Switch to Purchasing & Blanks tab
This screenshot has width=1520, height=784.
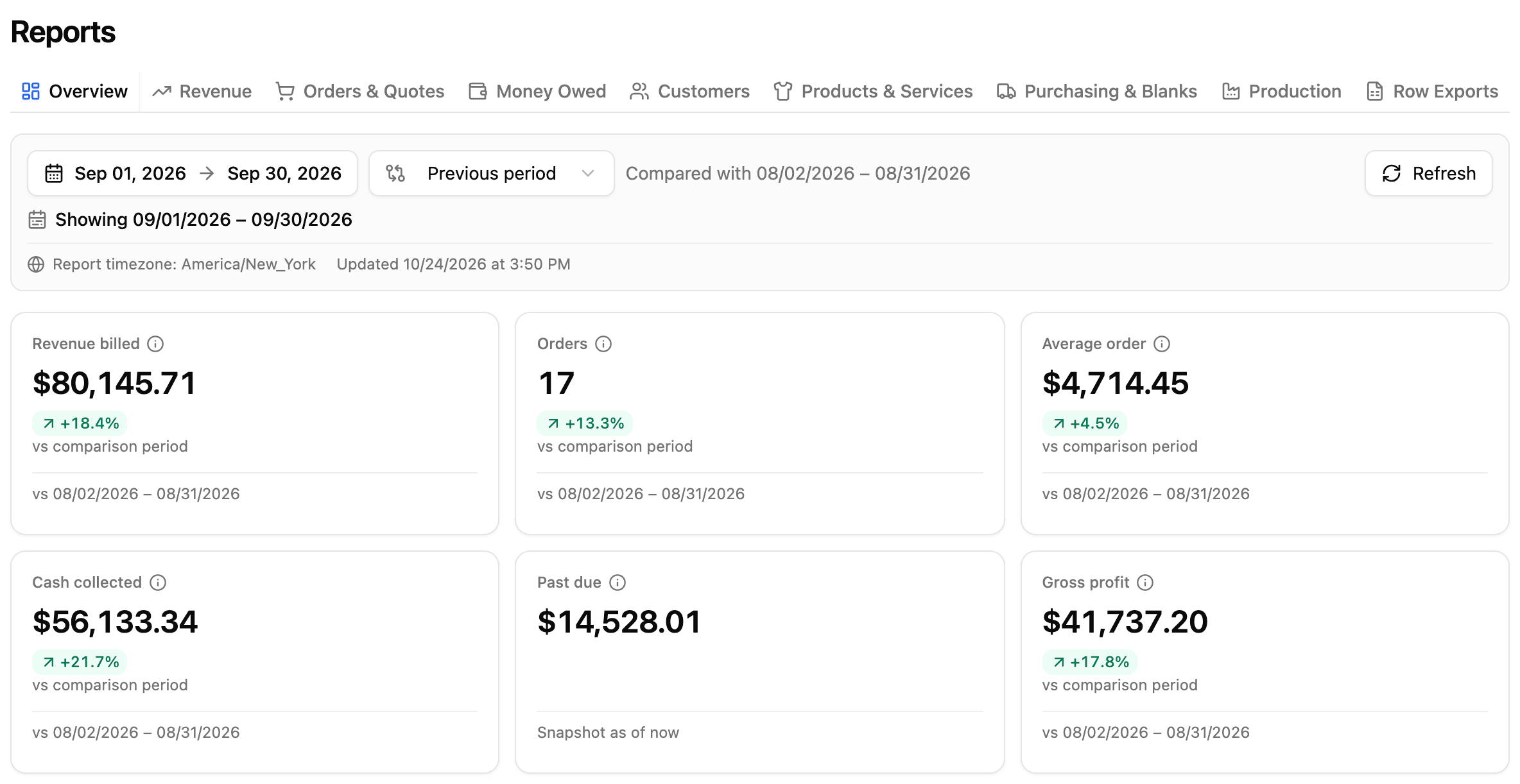[x=1097, y=91]
